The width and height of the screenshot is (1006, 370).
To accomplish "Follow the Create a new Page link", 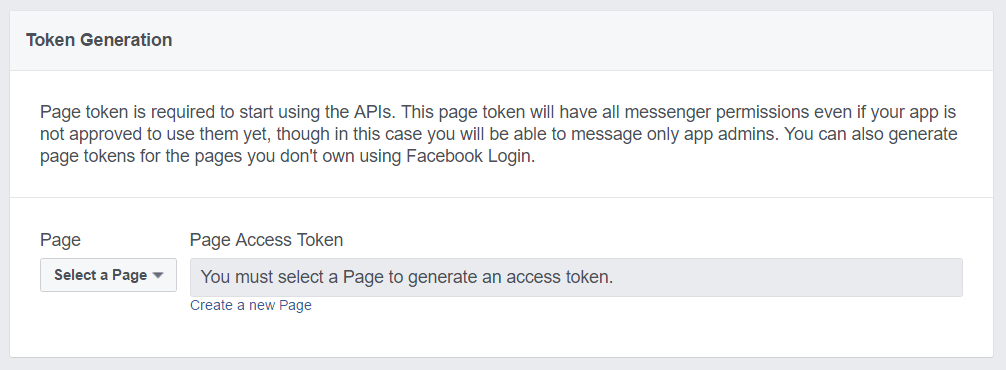I will (x=251, y=305).
